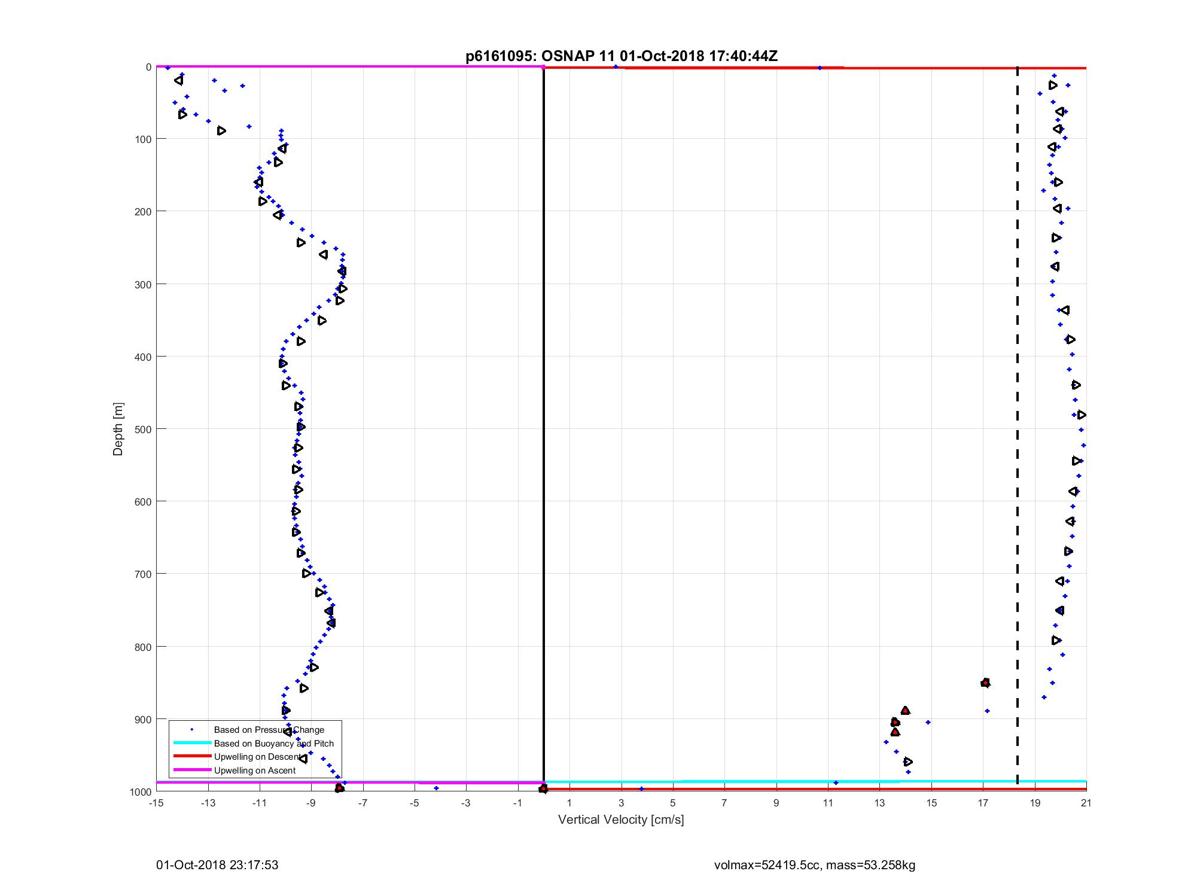Click x-axis tick label '13'
Image resolution: width=1200 pixels, height=889 pixels.
[880, 802]
